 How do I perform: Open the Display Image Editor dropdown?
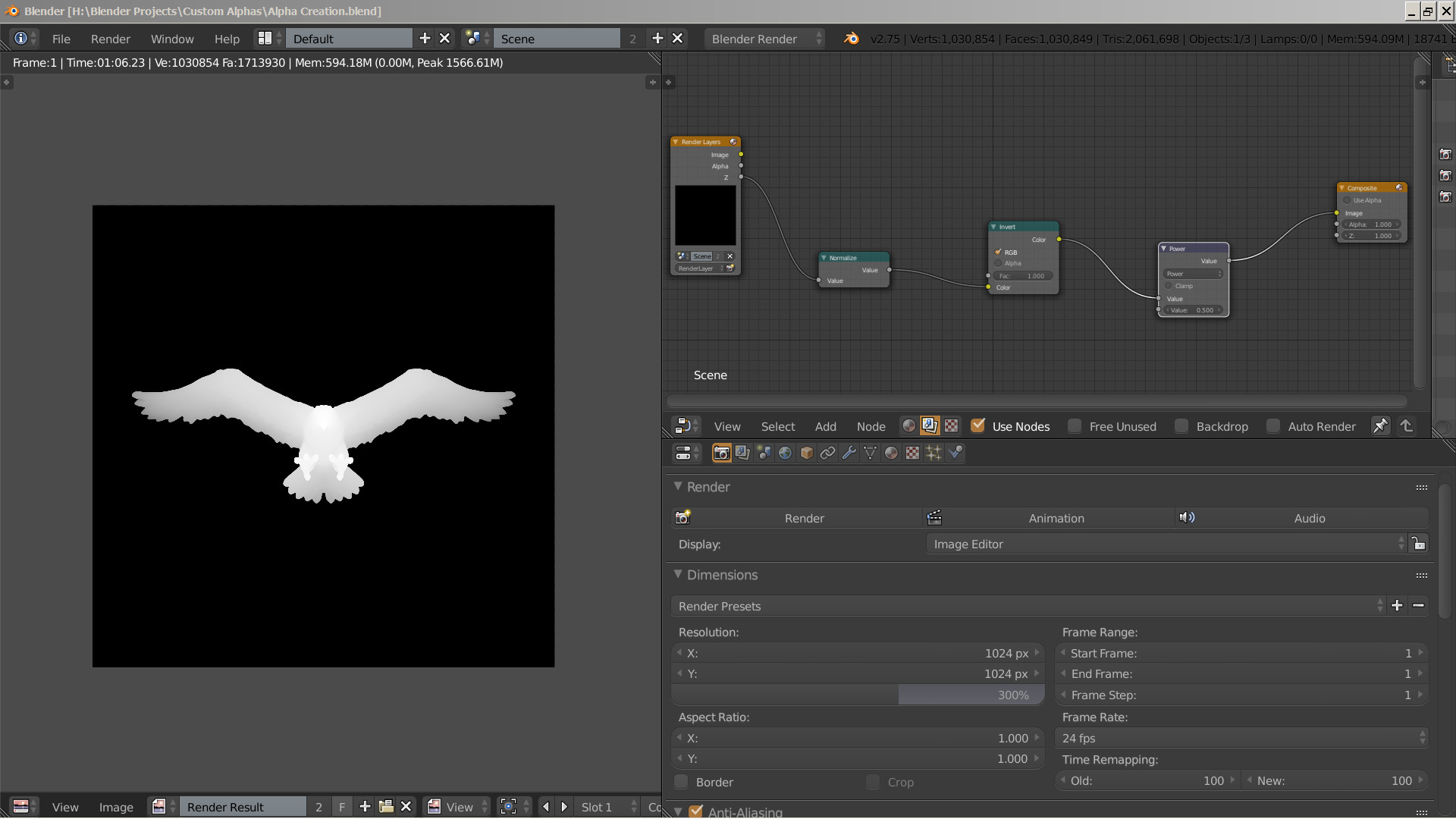click(1167, 544)
